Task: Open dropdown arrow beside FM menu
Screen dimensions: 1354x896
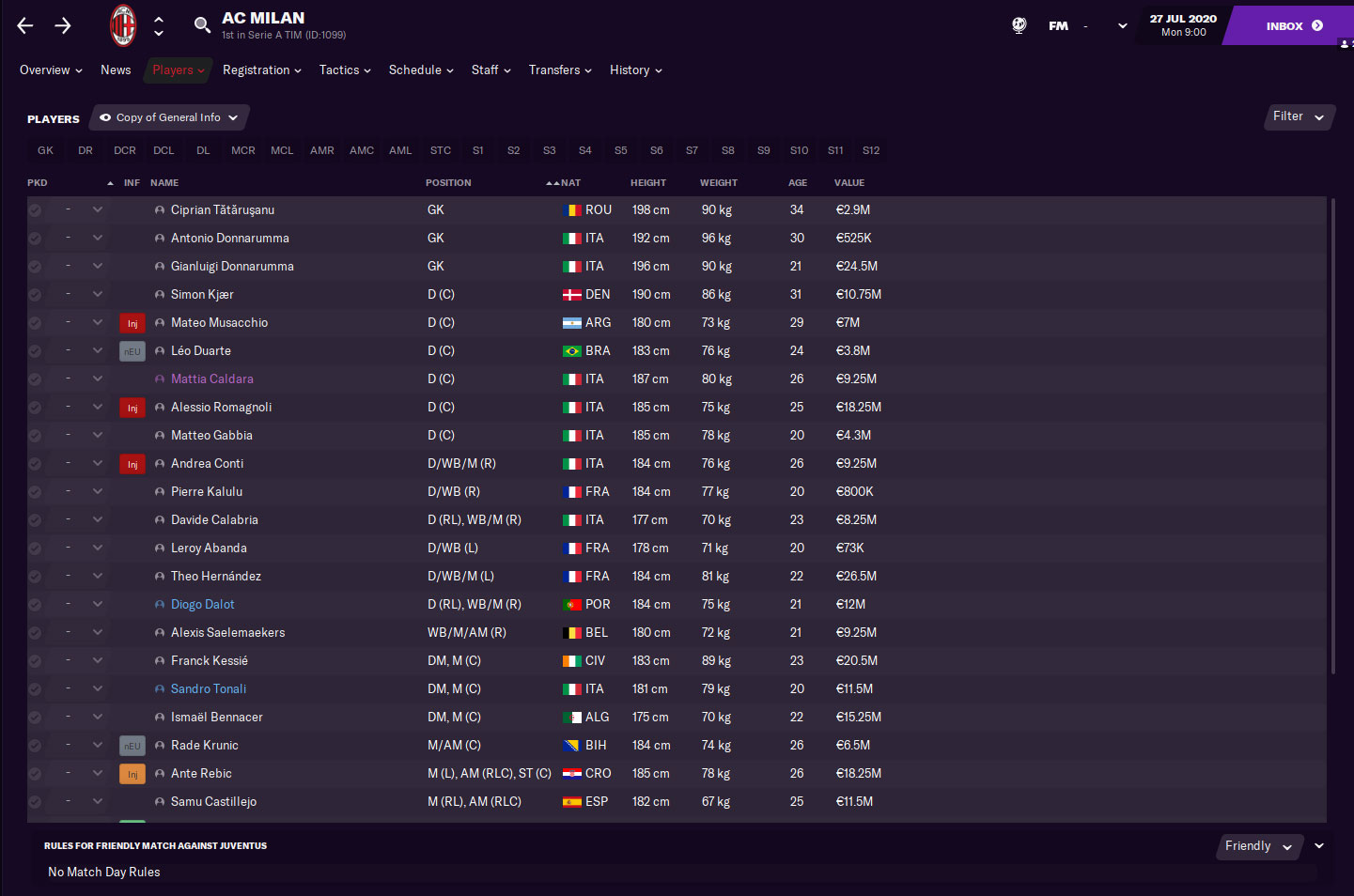Action: coord(1123,26)
